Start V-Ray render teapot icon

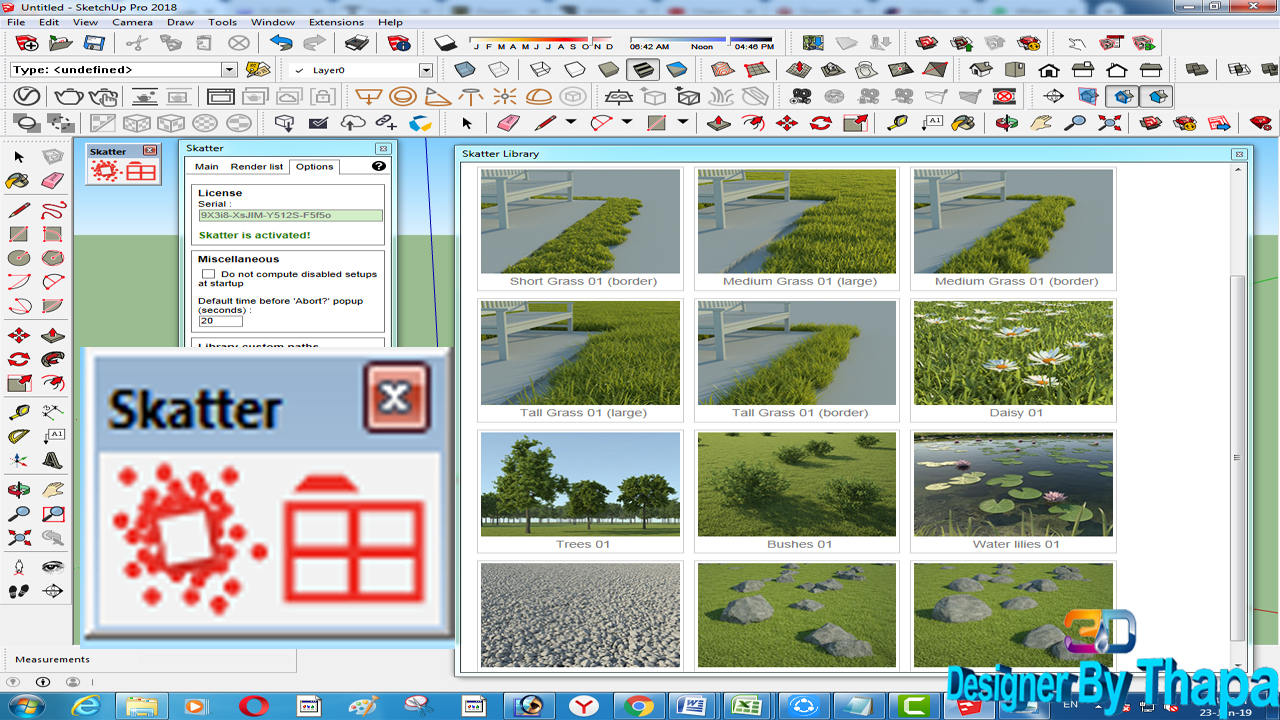click(x=68, y=96)
